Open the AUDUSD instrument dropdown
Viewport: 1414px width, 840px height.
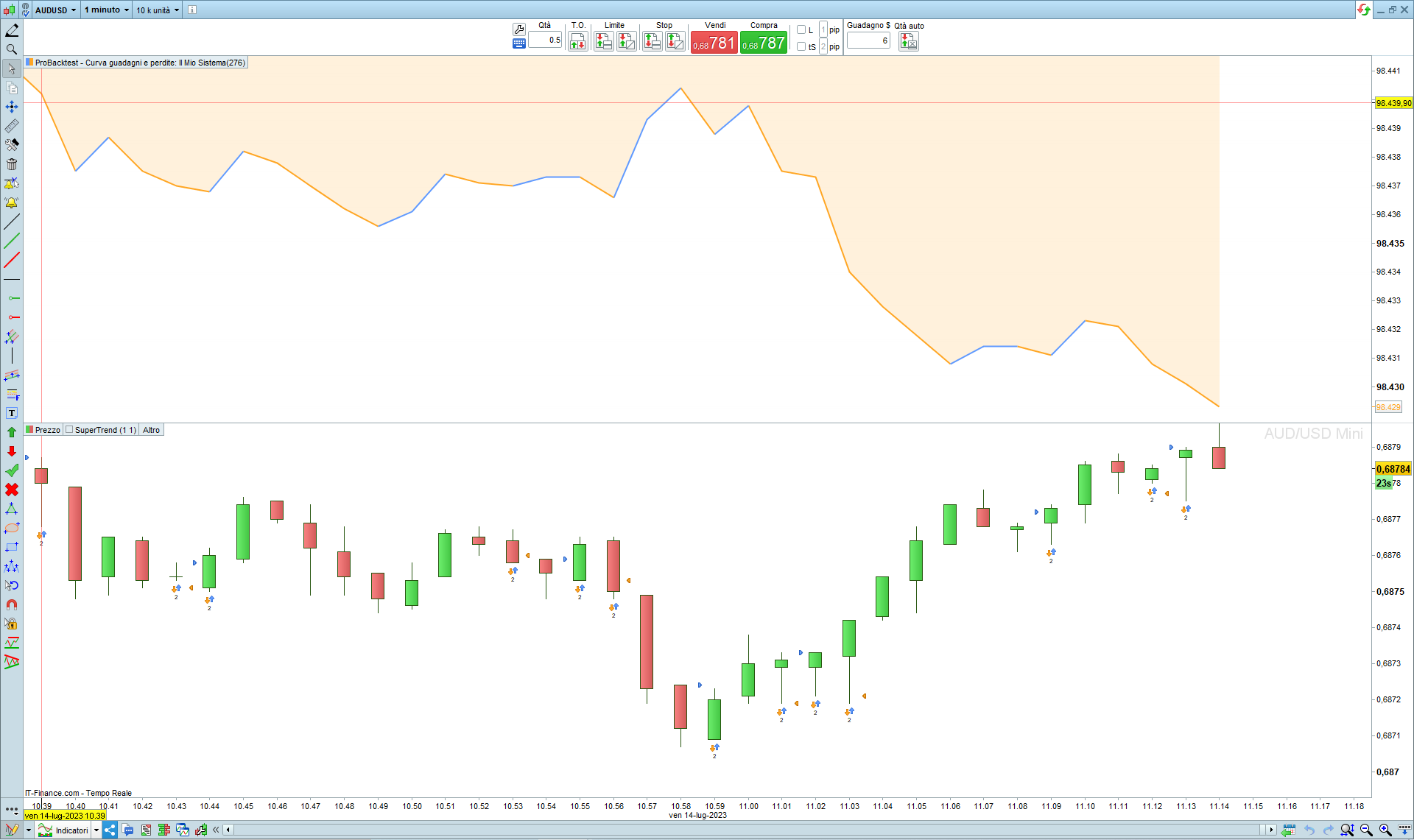coord(56,10)
